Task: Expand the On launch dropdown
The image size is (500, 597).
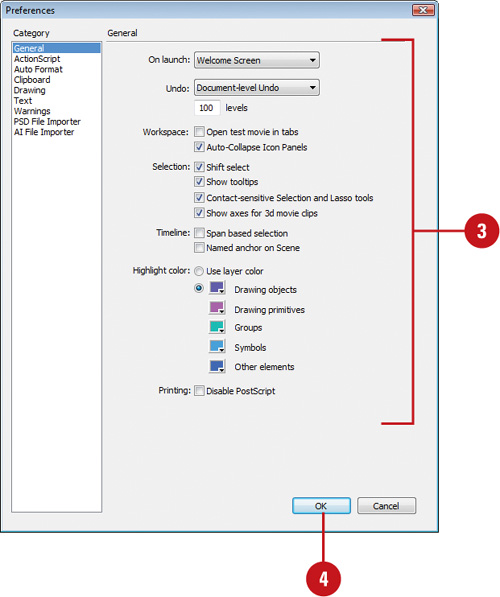Action: 257,60
